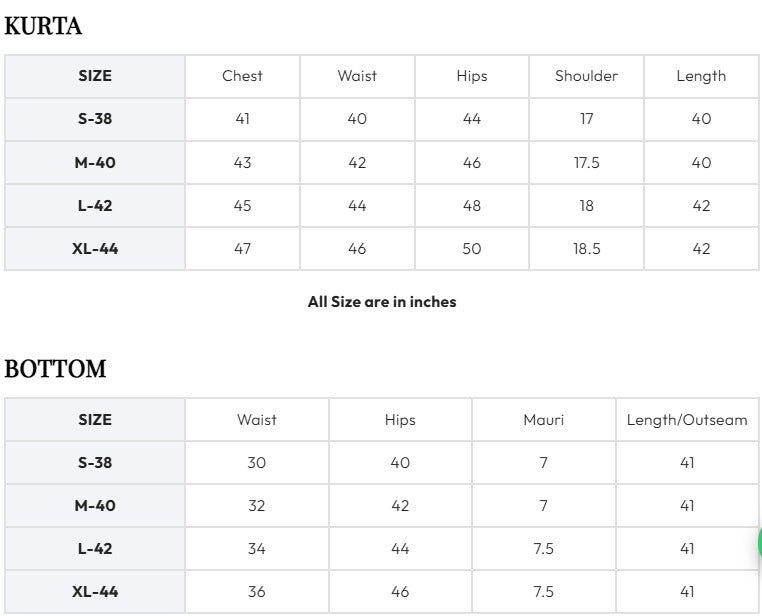Click the hips value 50 in Kurta table

tap(471, 249)
